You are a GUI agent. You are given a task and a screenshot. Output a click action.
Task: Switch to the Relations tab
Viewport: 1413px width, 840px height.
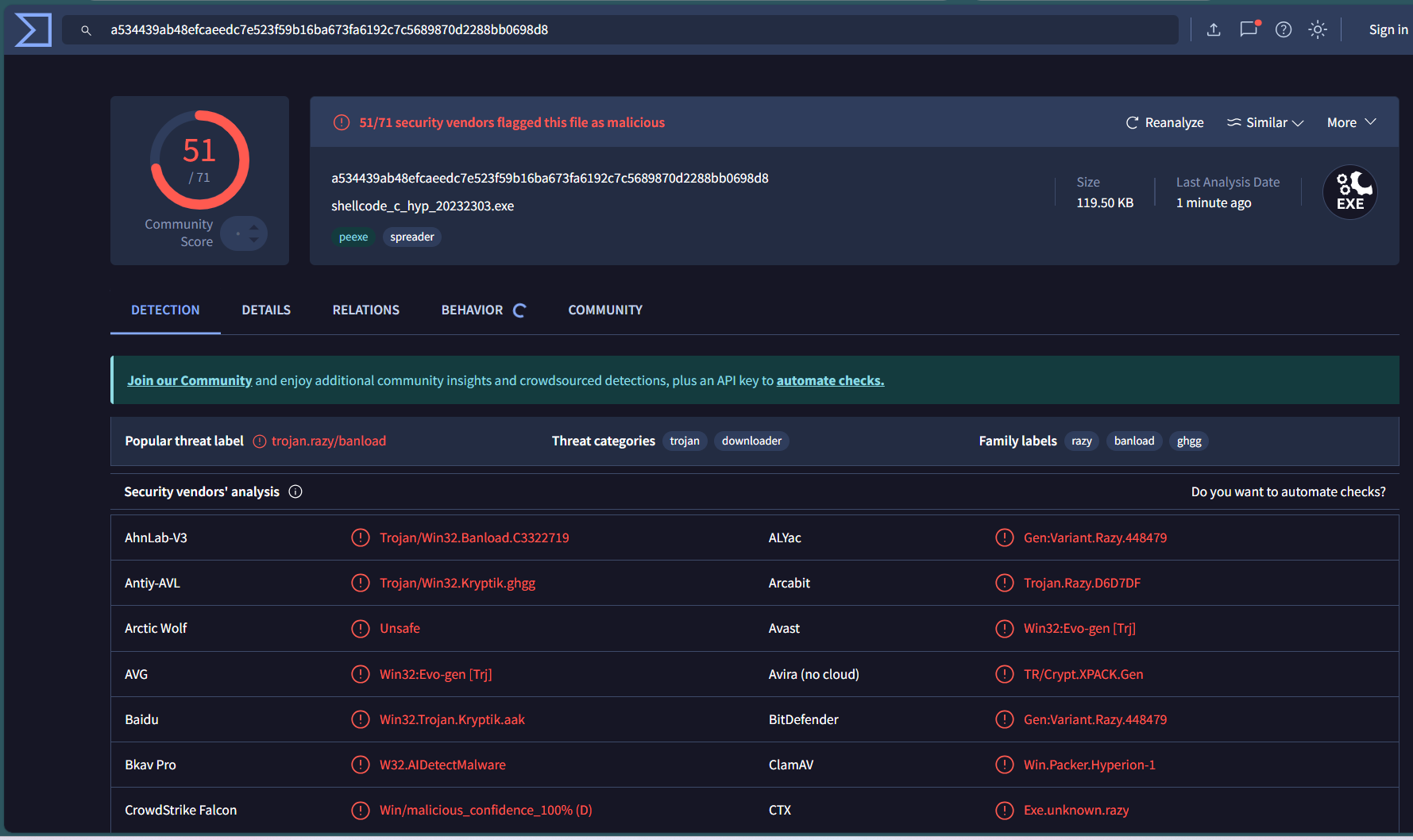pyautogui.click(x=366, y=310)
